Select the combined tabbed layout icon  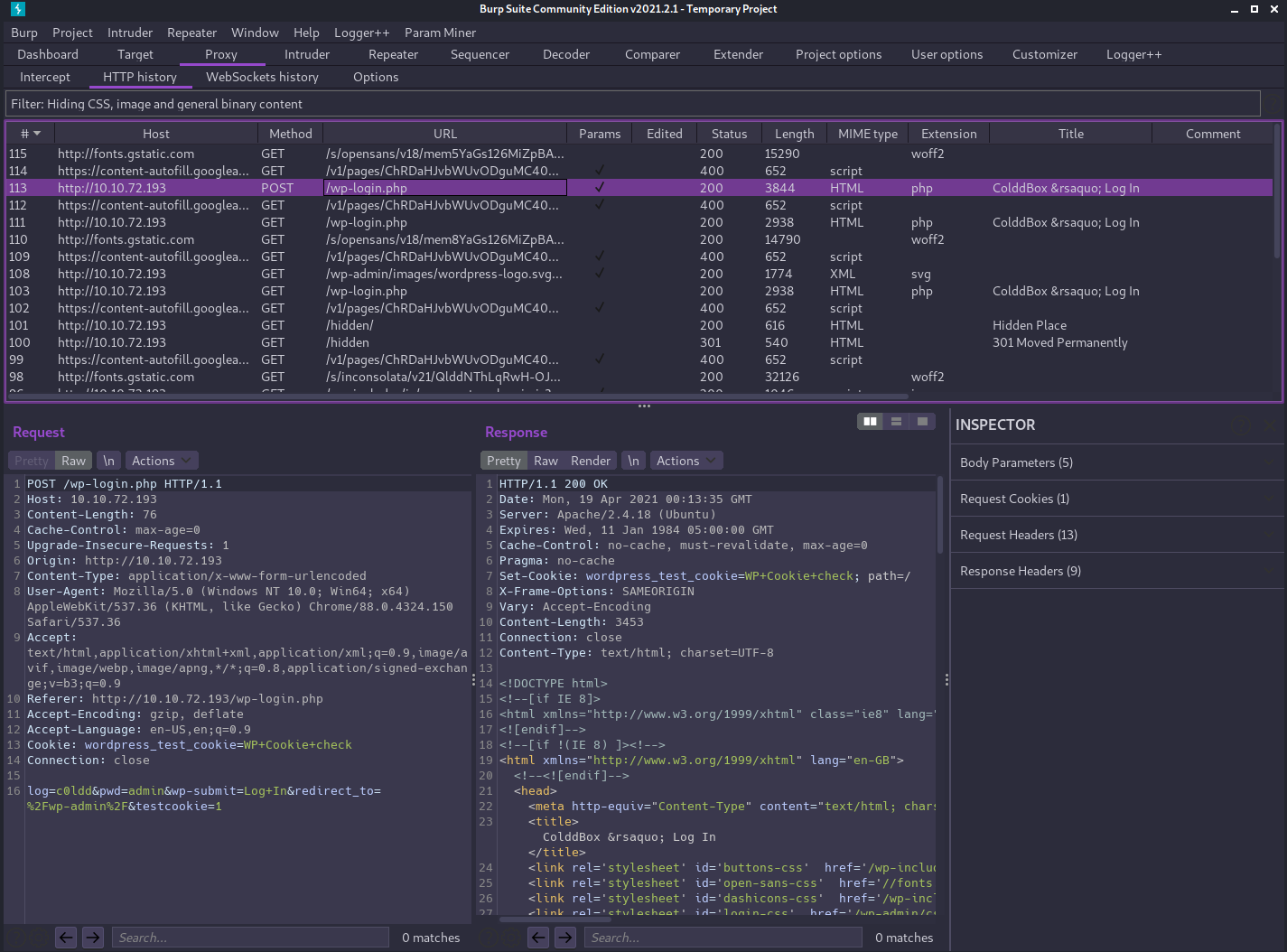[x=922, y=421]
